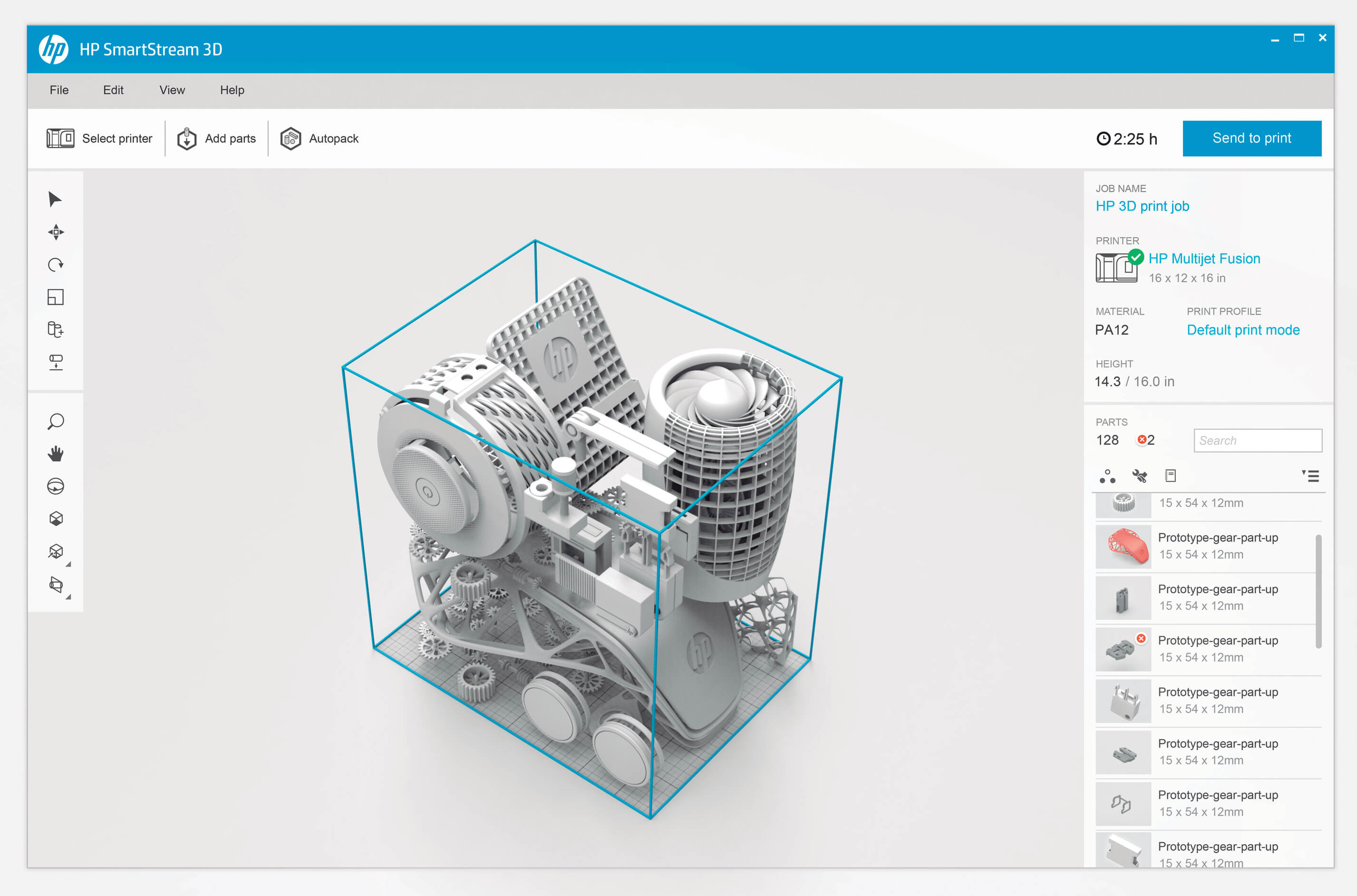
Task: Click the 14.3 / 16.0 in height value
Action: coord(1134,381)
